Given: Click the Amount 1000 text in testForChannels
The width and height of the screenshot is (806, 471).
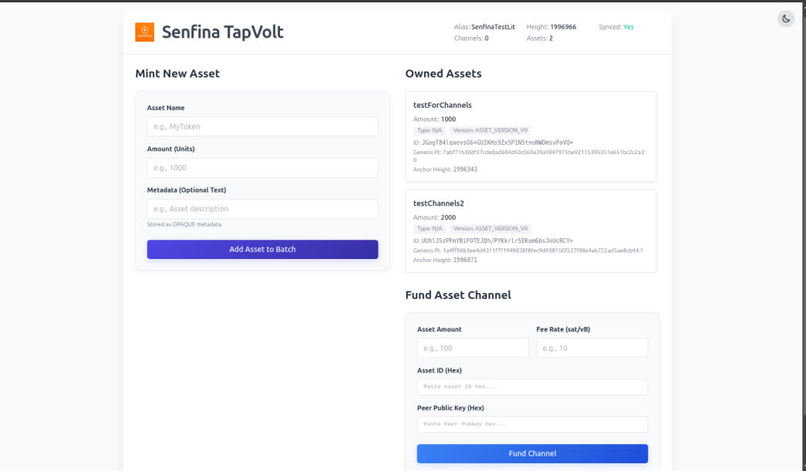Looking at the screenshot, I should tap(434, 119).
